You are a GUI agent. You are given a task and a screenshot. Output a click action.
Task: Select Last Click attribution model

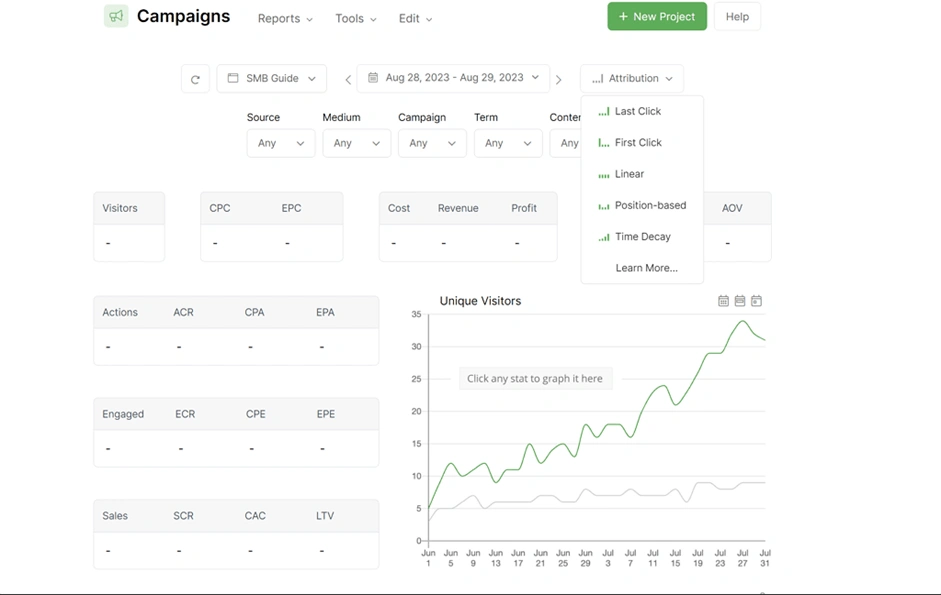(x=637, y=111)
